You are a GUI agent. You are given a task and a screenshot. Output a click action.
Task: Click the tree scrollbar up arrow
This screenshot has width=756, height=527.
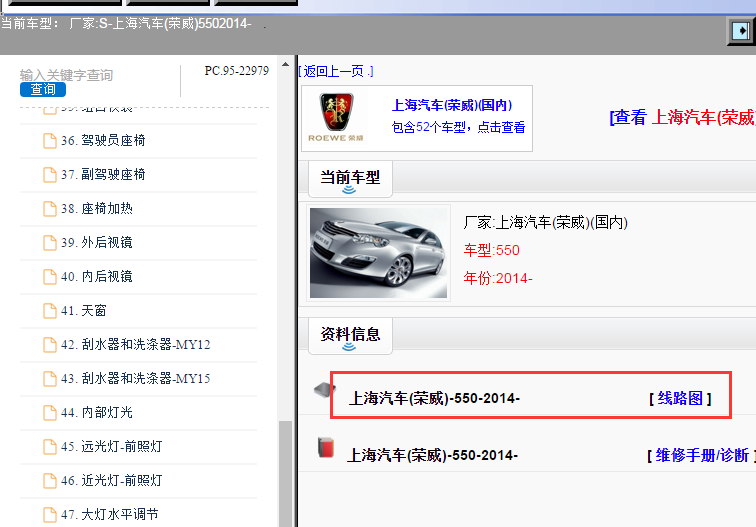pyautogui.click(x=285, y=64)
